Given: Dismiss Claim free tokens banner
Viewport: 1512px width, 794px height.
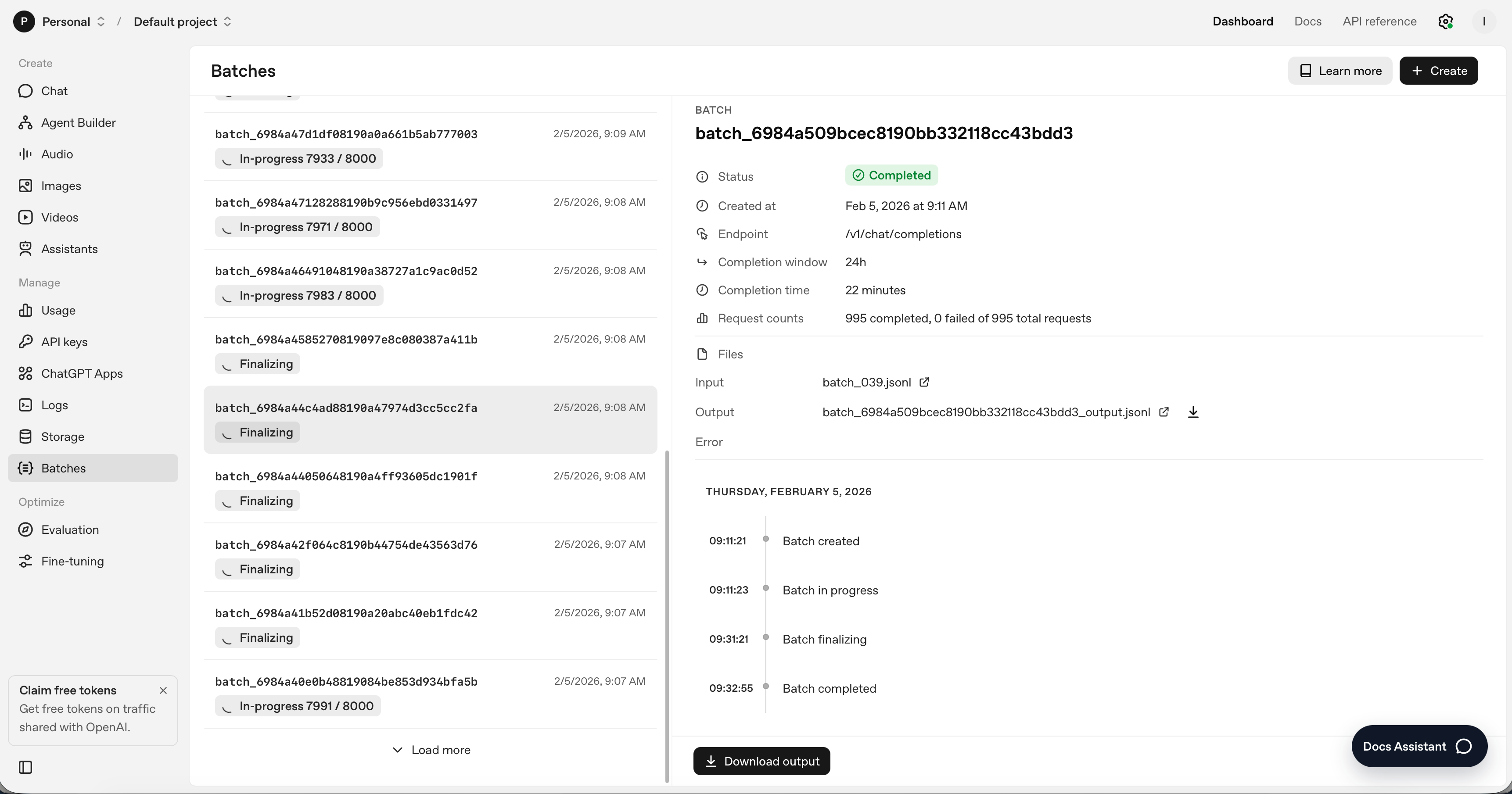Looking at the screenshot, I should coord(163,690).
